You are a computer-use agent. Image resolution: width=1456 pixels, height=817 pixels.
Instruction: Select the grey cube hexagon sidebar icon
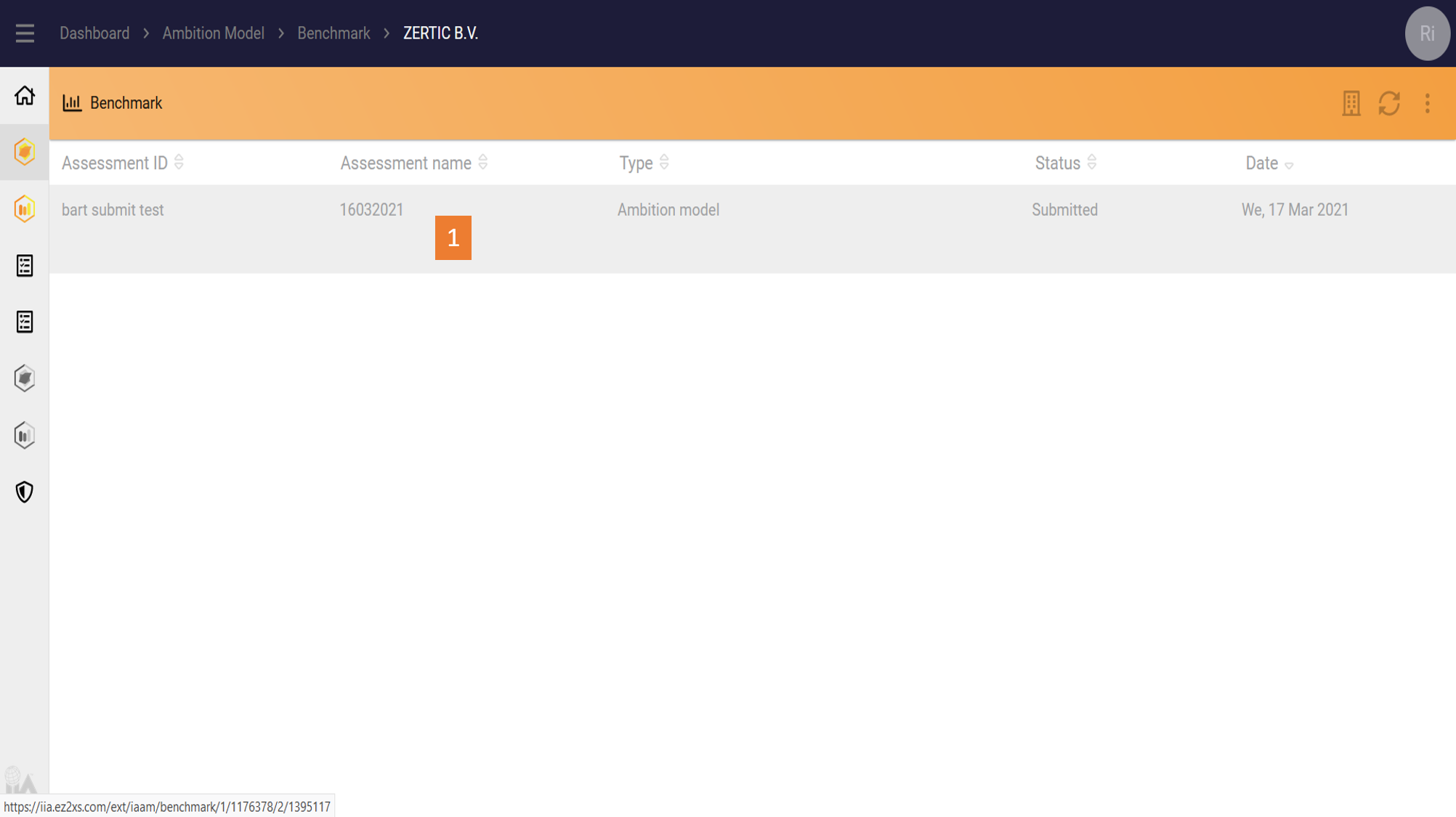(25, 378)
